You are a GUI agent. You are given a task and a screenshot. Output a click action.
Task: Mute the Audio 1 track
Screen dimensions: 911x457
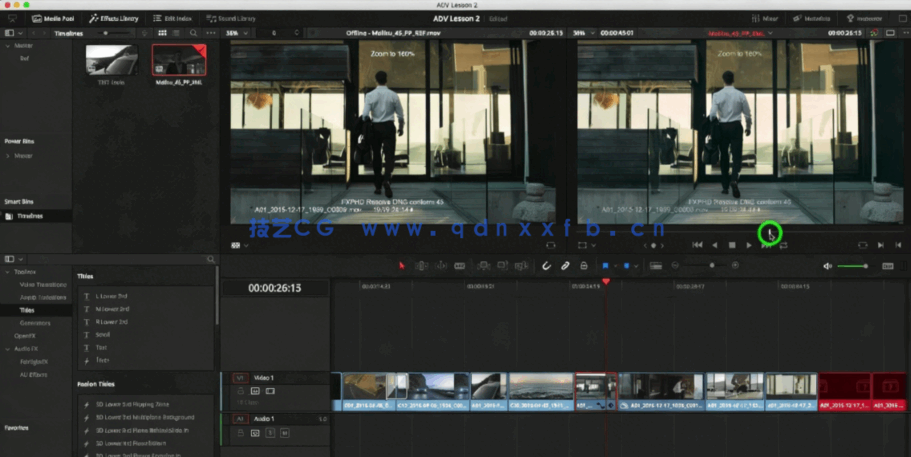(285, 433)
